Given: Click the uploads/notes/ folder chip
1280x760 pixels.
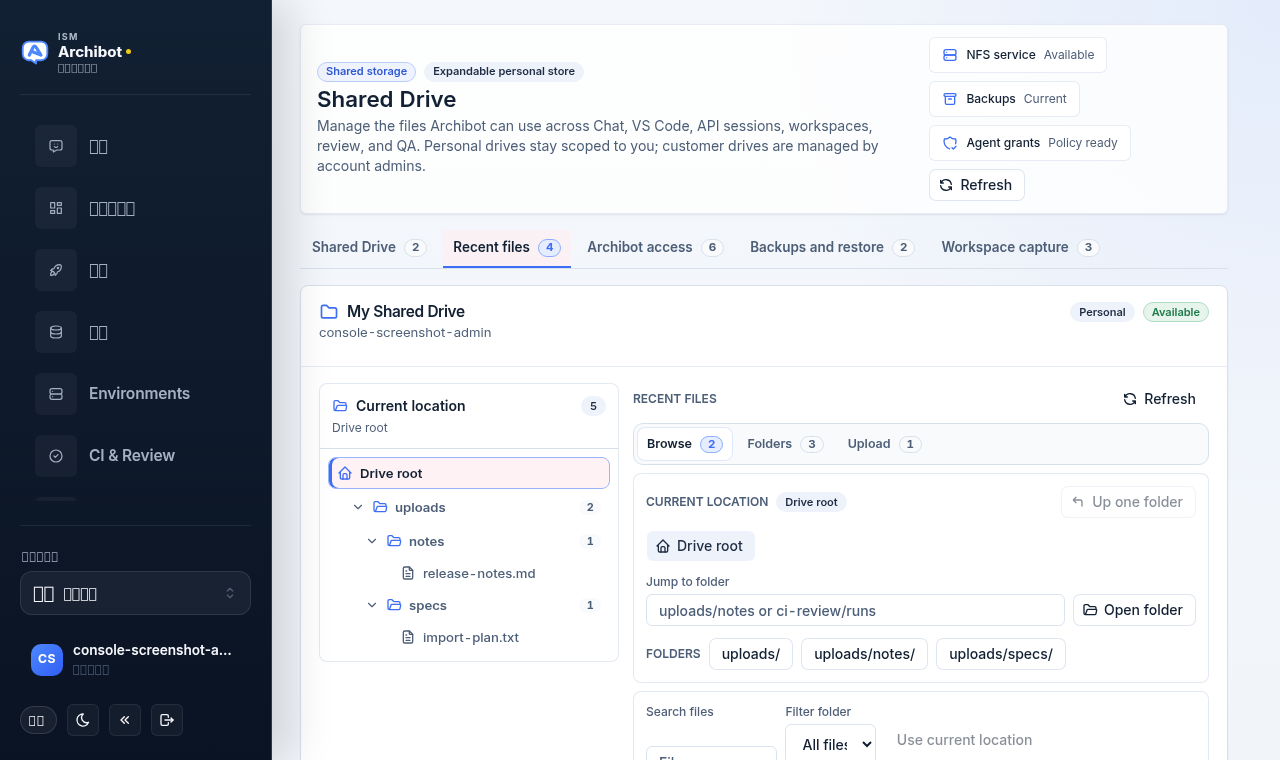Looking at the screenshot, I should tap(864, 654).
